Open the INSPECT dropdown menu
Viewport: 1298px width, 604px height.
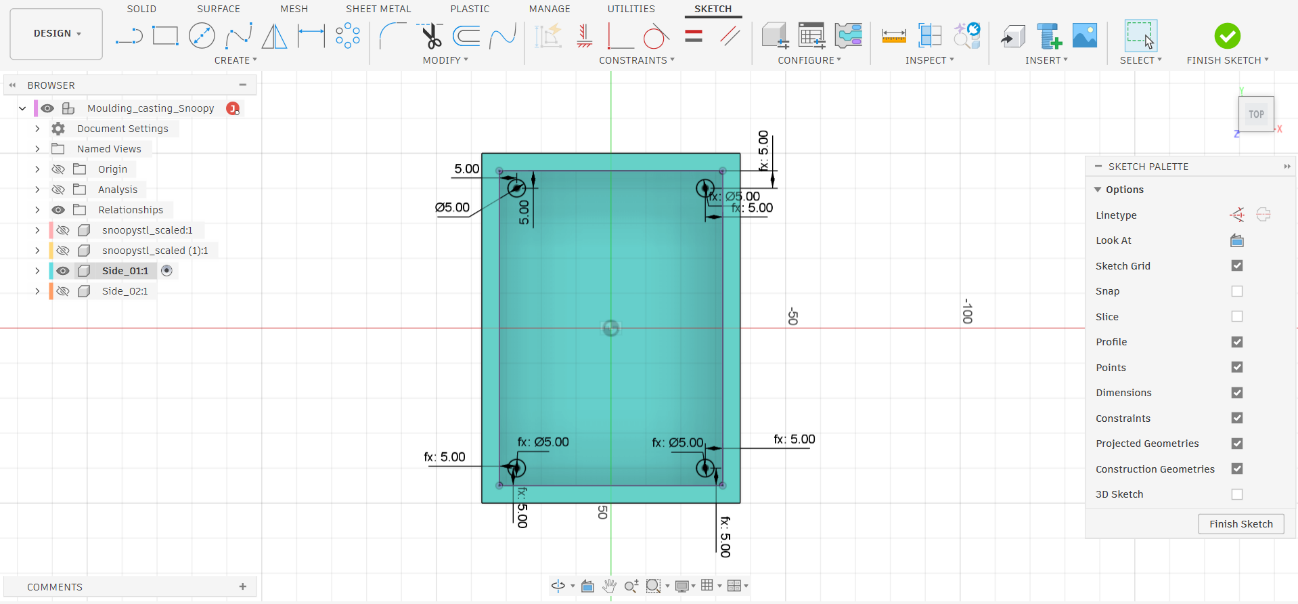tap(929, 60)
